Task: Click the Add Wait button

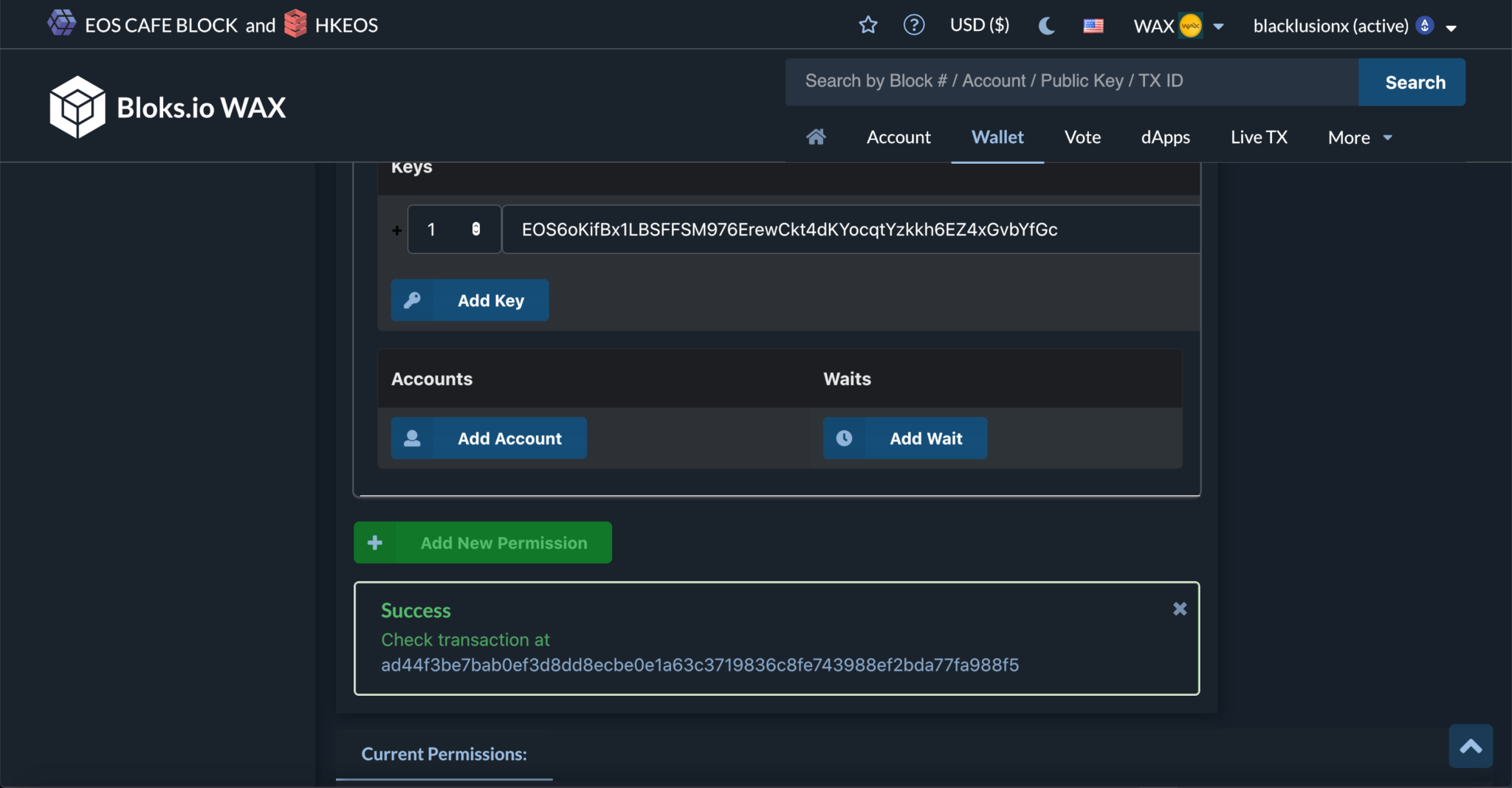Action: 905,438
